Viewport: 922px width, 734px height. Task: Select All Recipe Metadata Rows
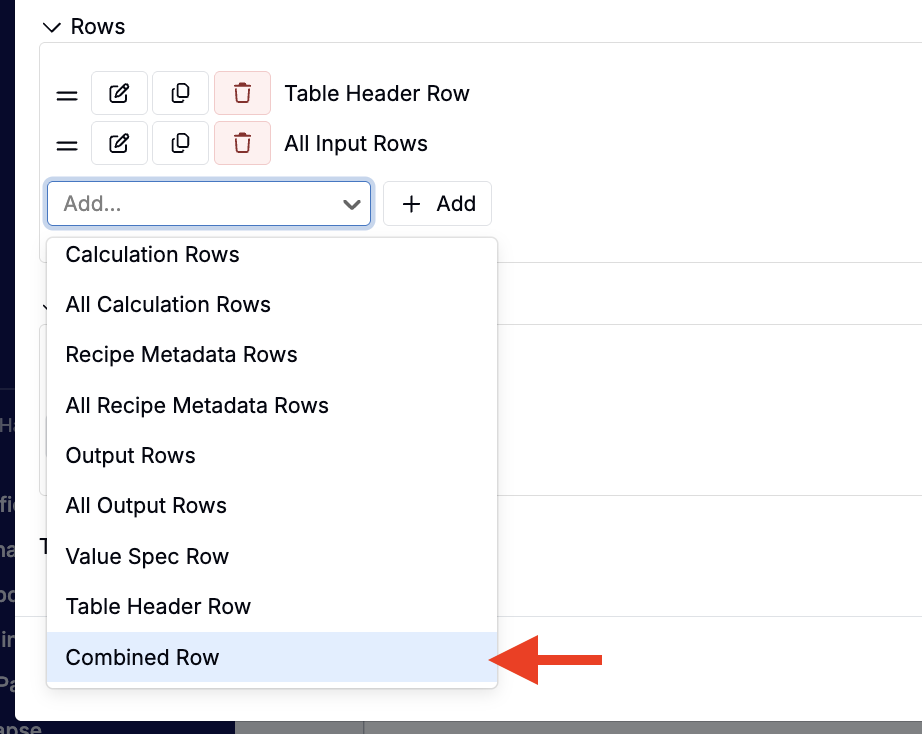[x=197, y=405]
